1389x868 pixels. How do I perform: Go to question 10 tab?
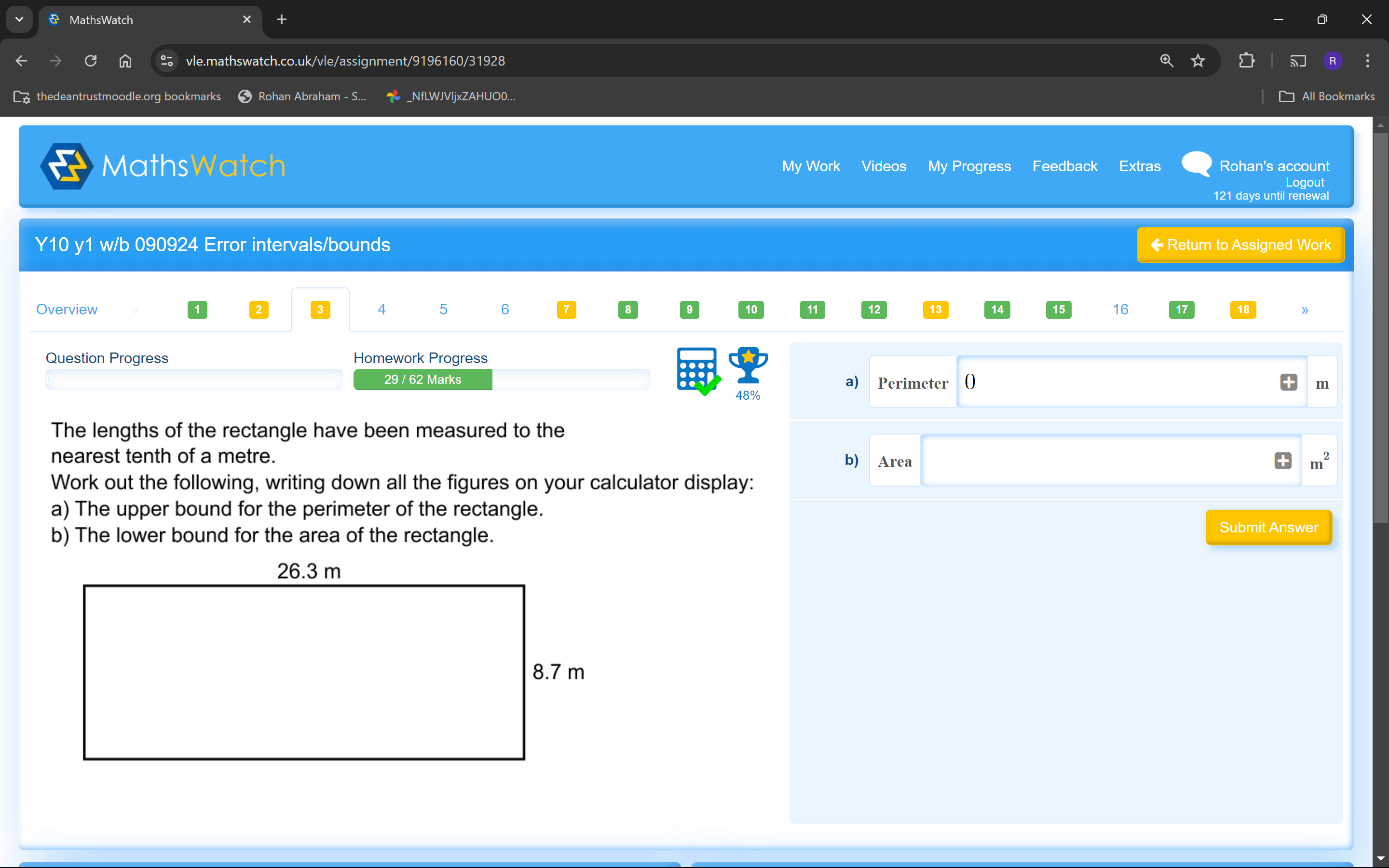[x=751, y=310]
